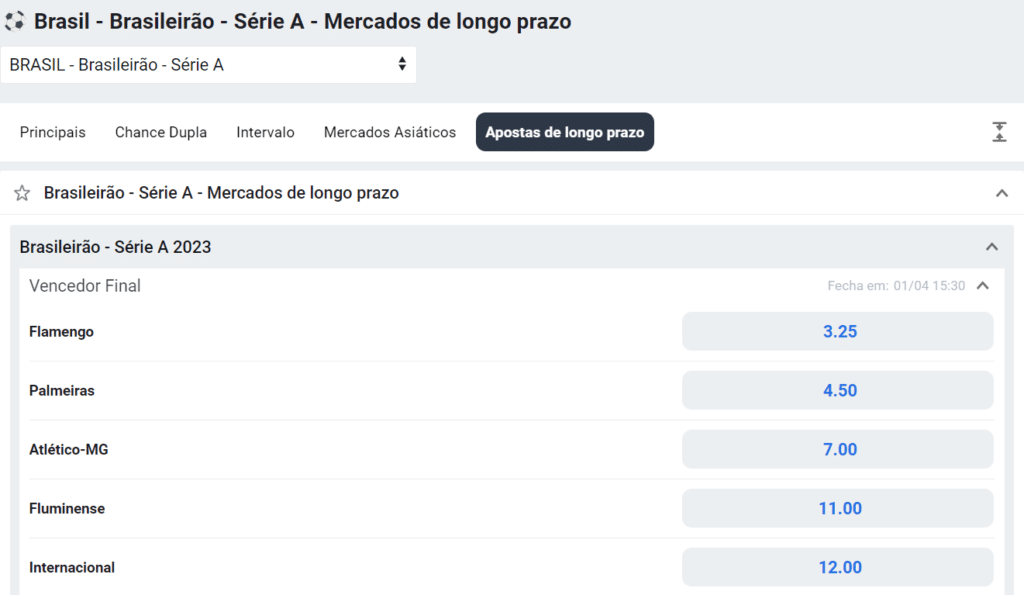Viewport: 1024px width, 595px height.
Task: Pick Palmeiras odds 4.50
Action: (838, 391)
